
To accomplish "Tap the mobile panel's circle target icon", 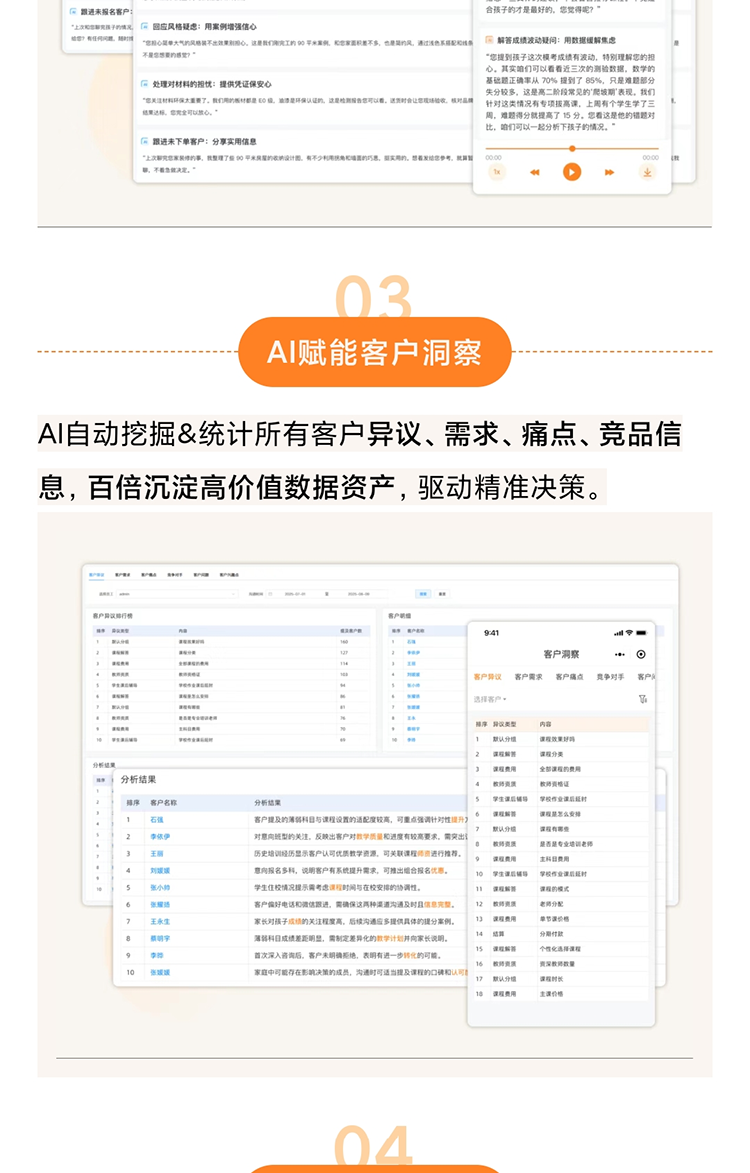I will (x=641, y=655).
